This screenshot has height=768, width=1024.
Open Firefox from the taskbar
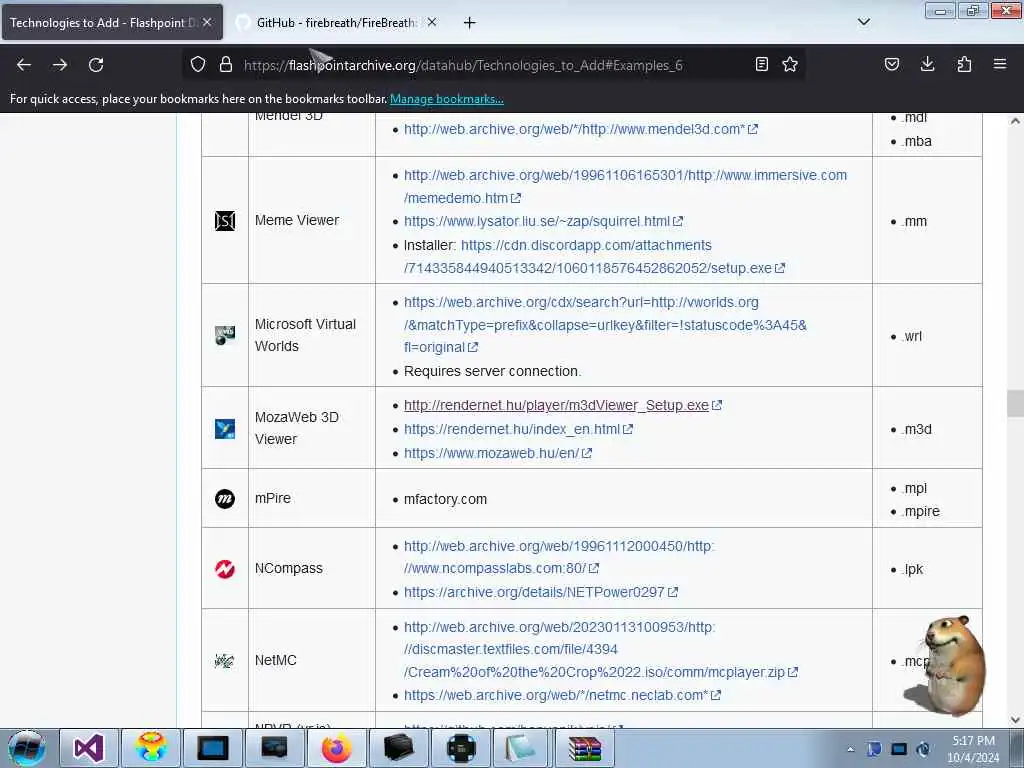tap(337, 748)
